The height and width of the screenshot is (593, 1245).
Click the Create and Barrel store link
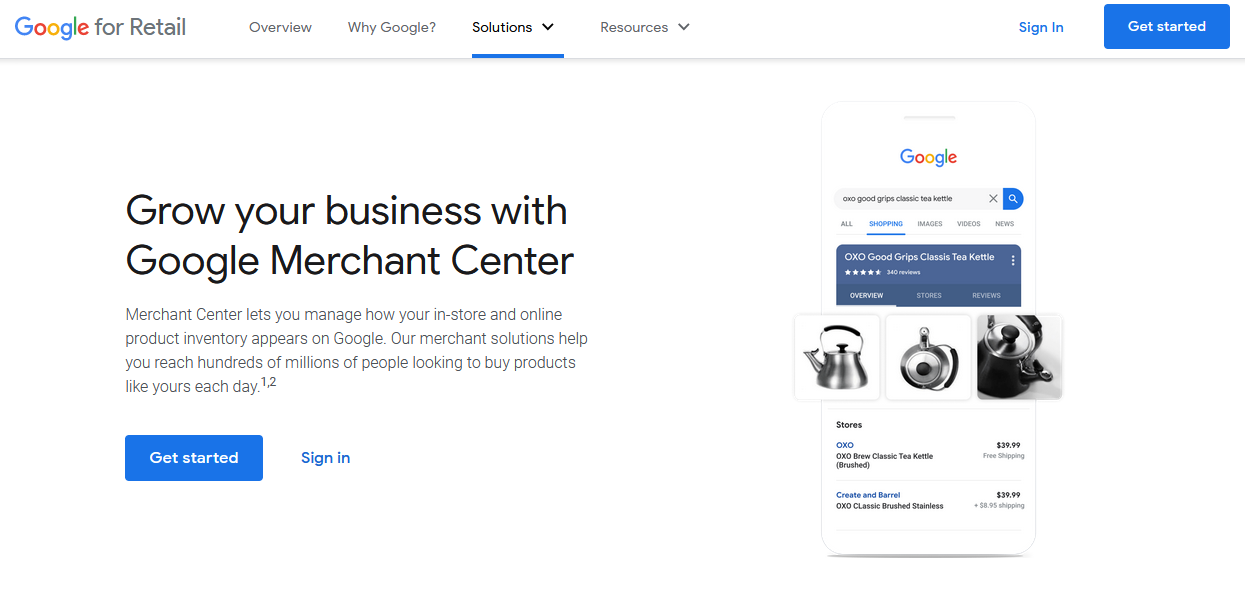(868, 495)
